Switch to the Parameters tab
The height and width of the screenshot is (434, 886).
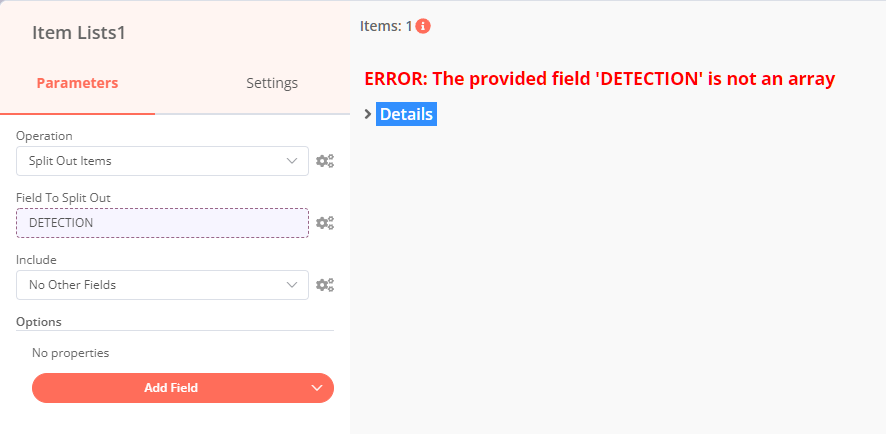pyautogui.click(x=77, y=83)
